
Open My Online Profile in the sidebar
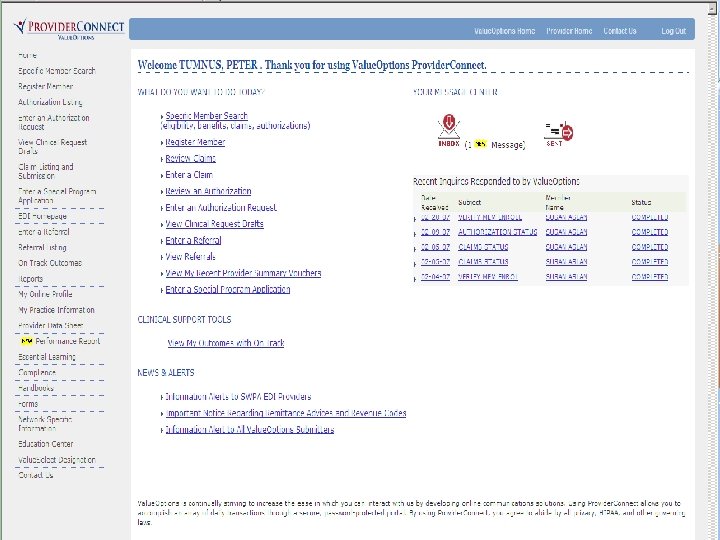(45, 294)
